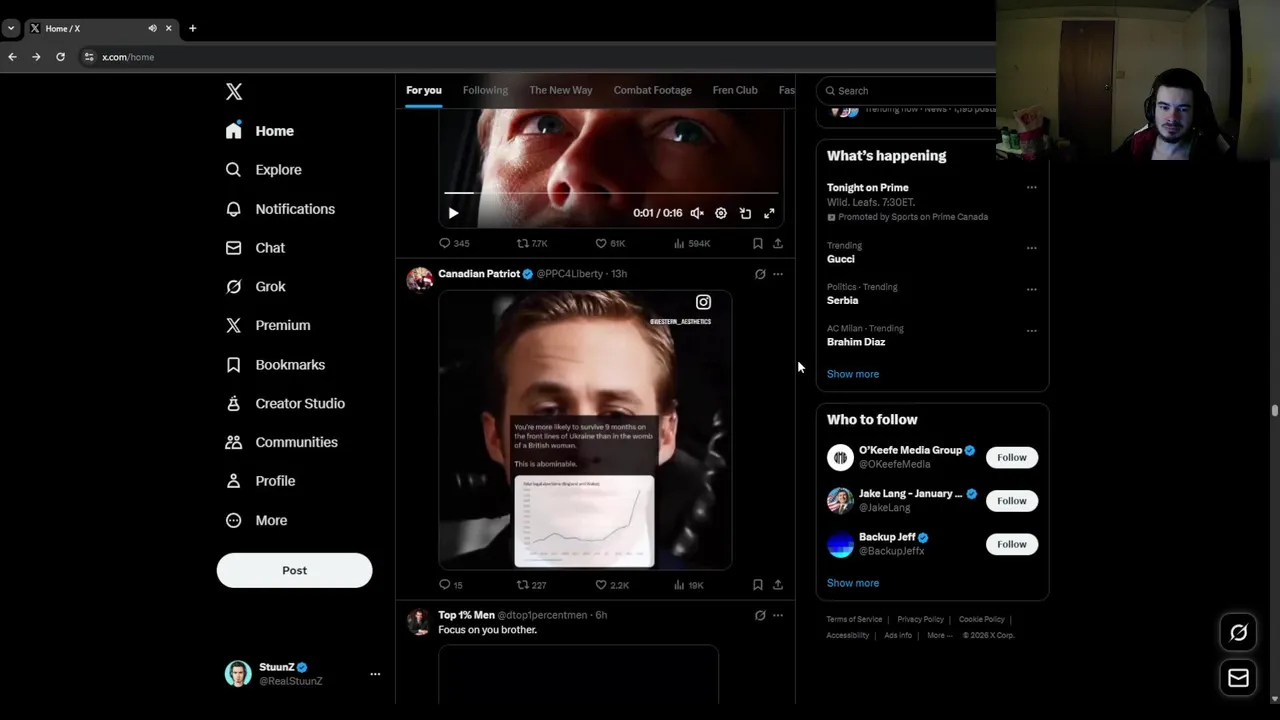Click the Bookmarks icon in the sidebar
1280x720 pixels.
(233, 365)
